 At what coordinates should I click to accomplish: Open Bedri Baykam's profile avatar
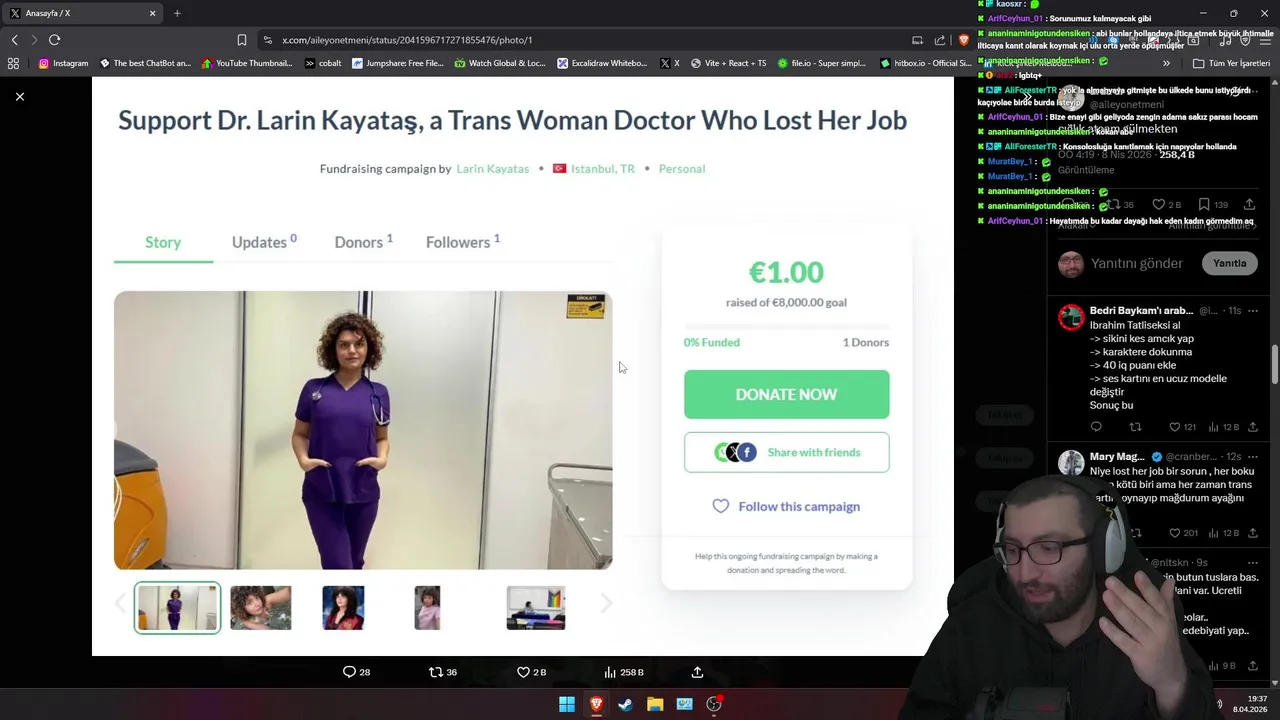point(1071,317)
